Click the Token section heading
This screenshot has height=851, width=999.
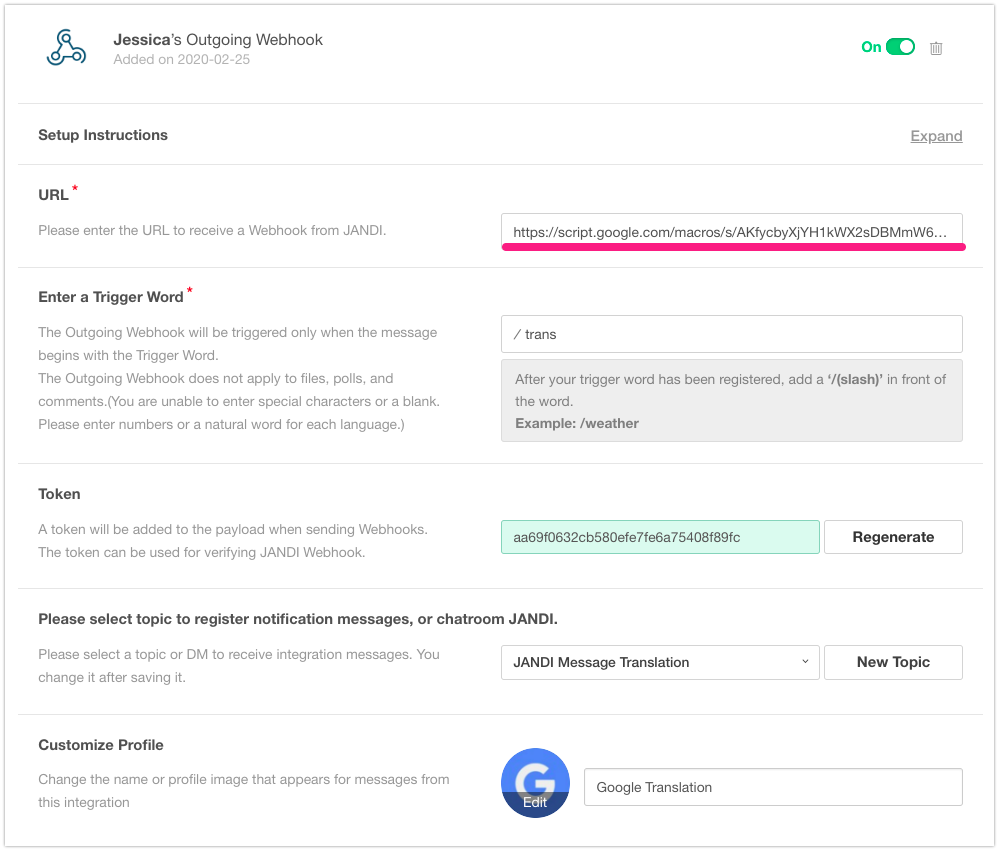point(59,494)
